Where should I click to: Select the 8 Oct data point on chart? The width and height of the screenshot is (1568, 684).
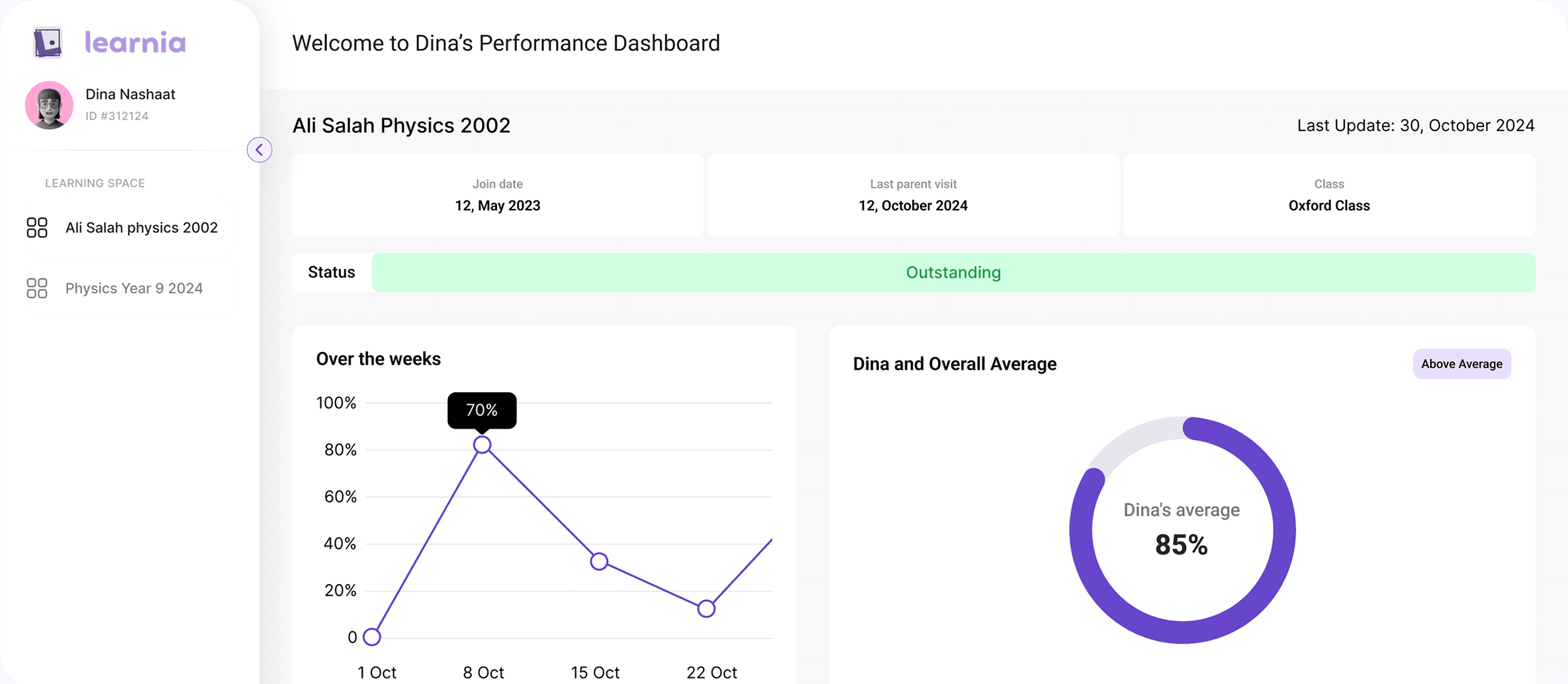[x=483, y=445]
